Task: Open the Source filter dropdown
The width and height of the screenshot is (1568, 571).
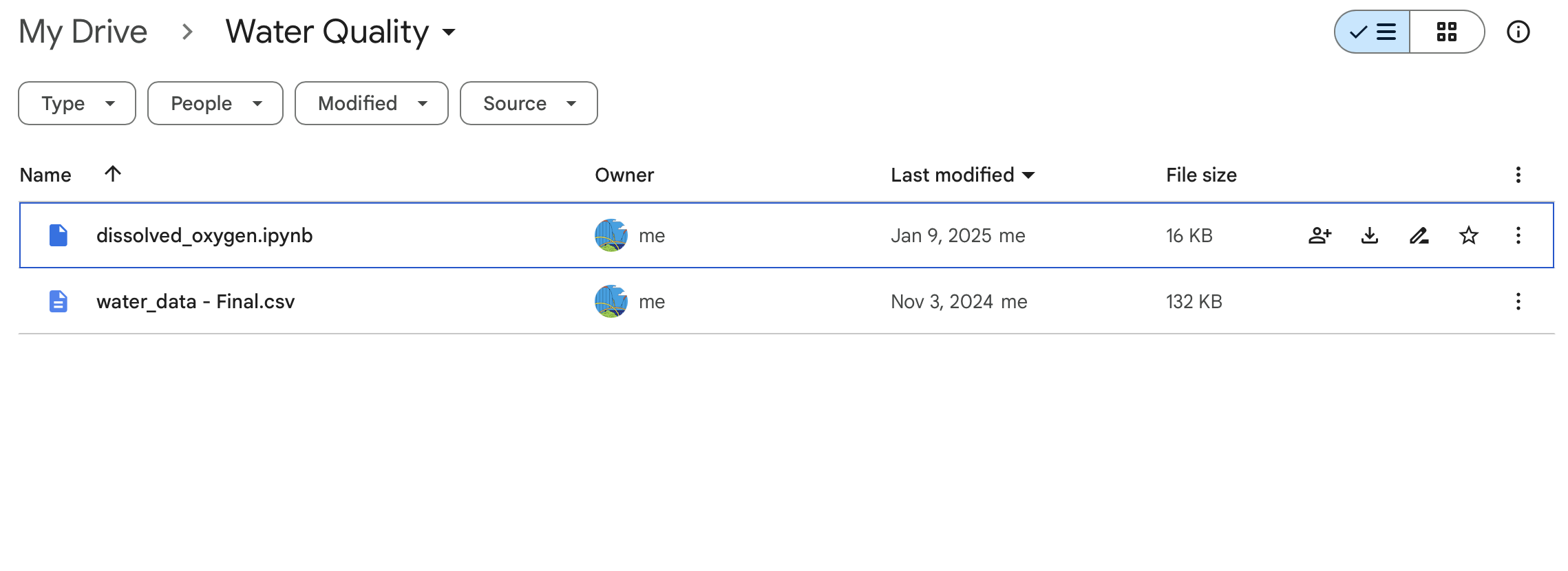Action: pyautogui.click(x=529, y=103)
